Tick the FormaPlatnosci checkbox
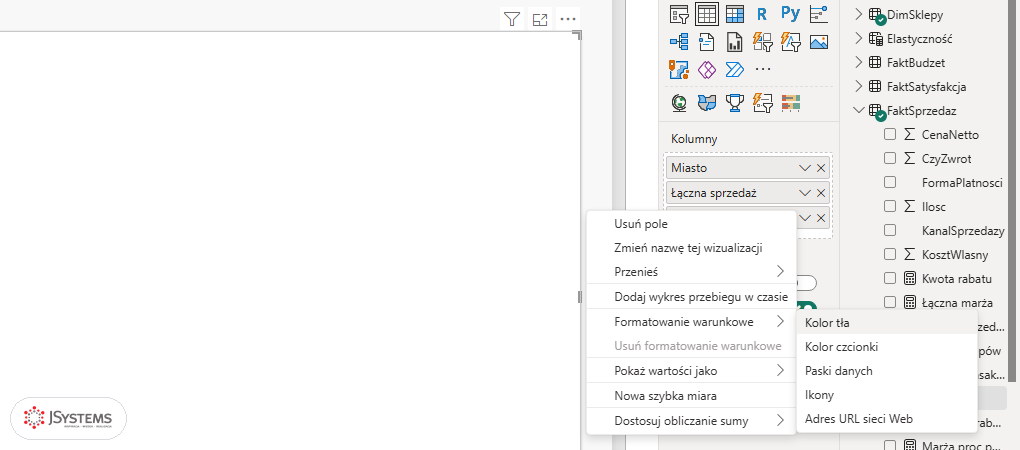Viewport: 1020px width, 450px height. pos(890,183)
